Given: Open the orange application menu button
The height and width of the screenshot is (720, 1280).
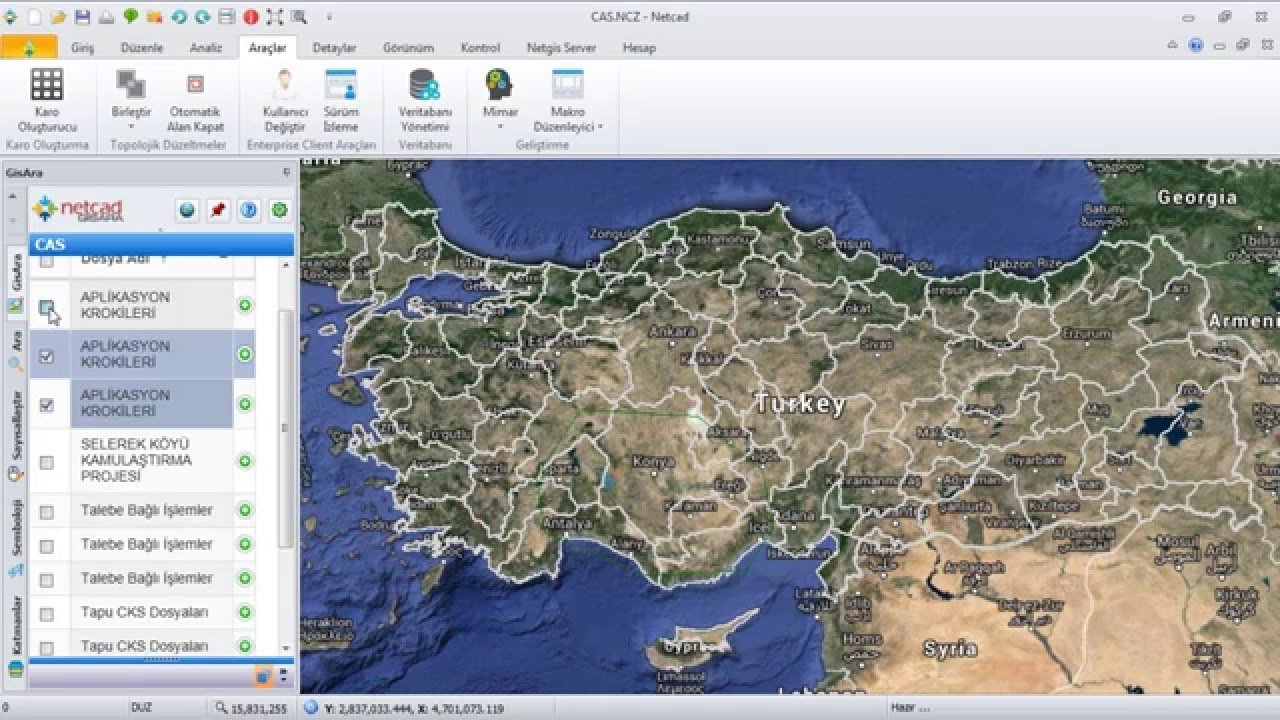Looking at the screenshot, I should 28,47.
